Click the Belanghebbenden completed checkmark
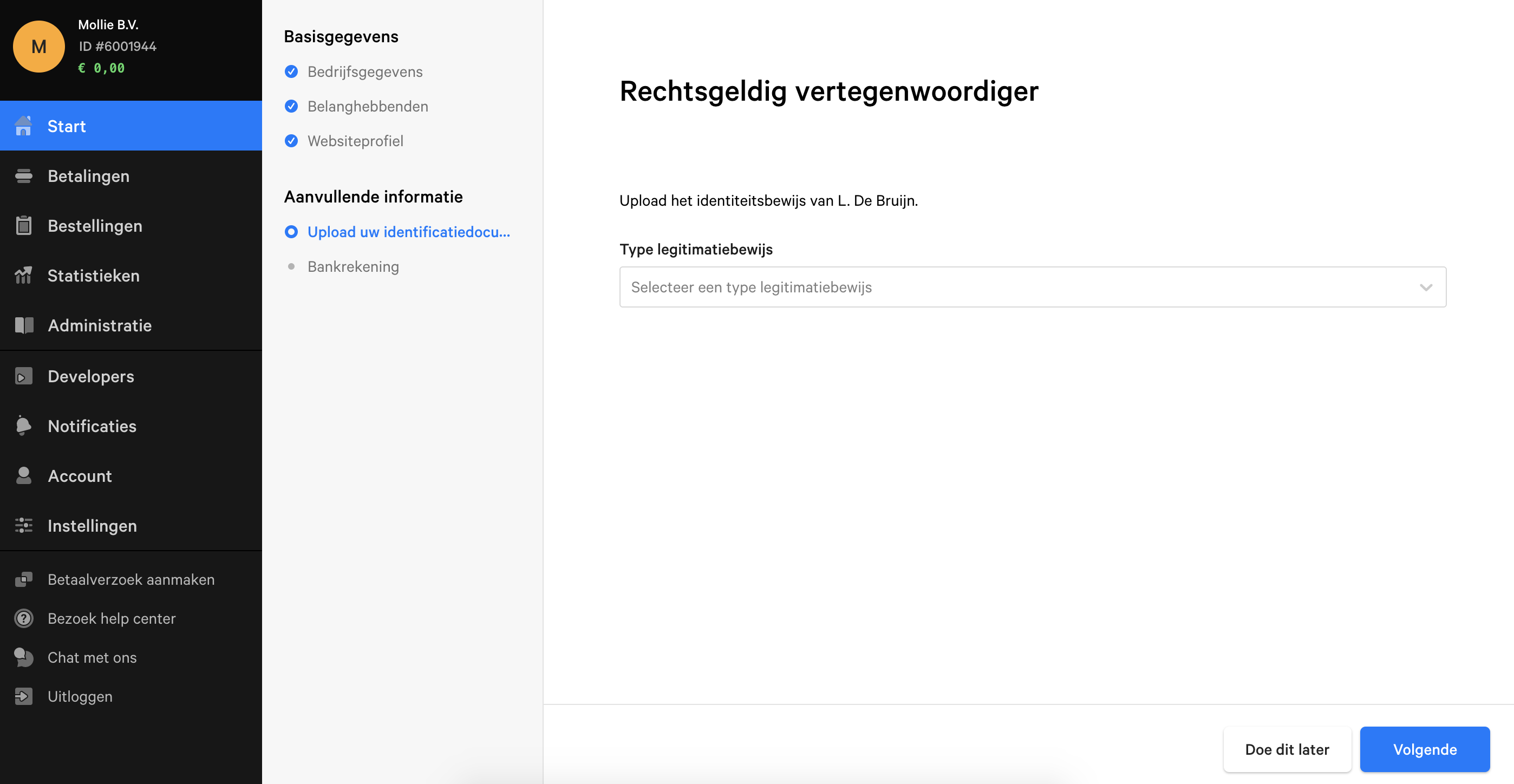This screenshot has width=1514, height=784. coord(291,106)
